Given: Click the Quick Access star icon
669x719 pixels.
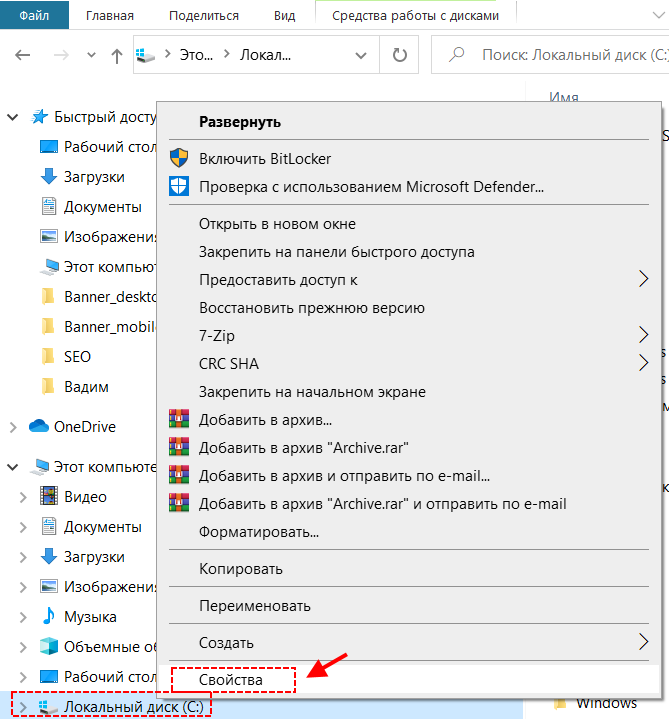Looking at the screenshot, I should click(x=39, y=116).
